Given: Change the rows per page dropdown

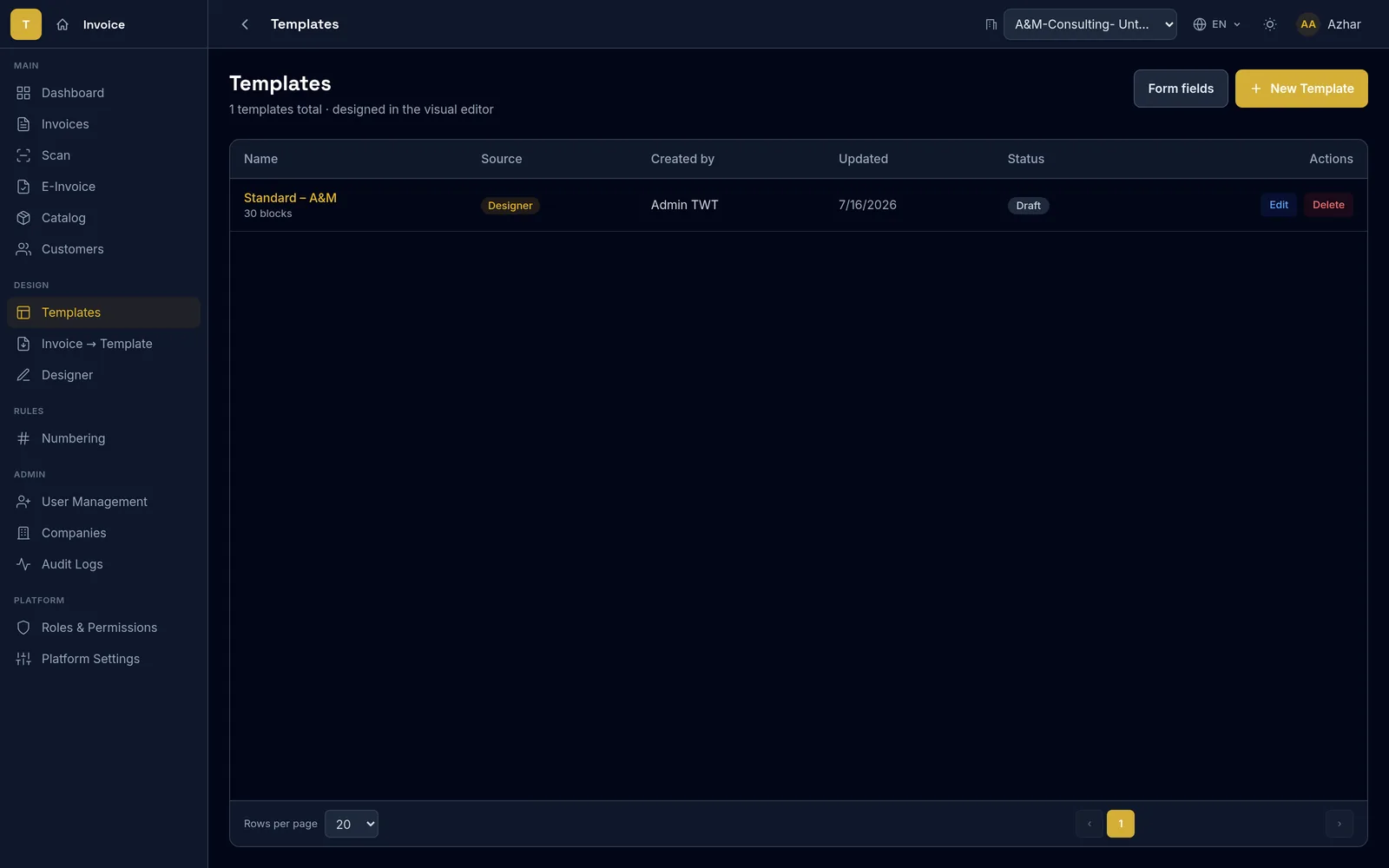Looking at the screenshot, I should click(352, 824).
